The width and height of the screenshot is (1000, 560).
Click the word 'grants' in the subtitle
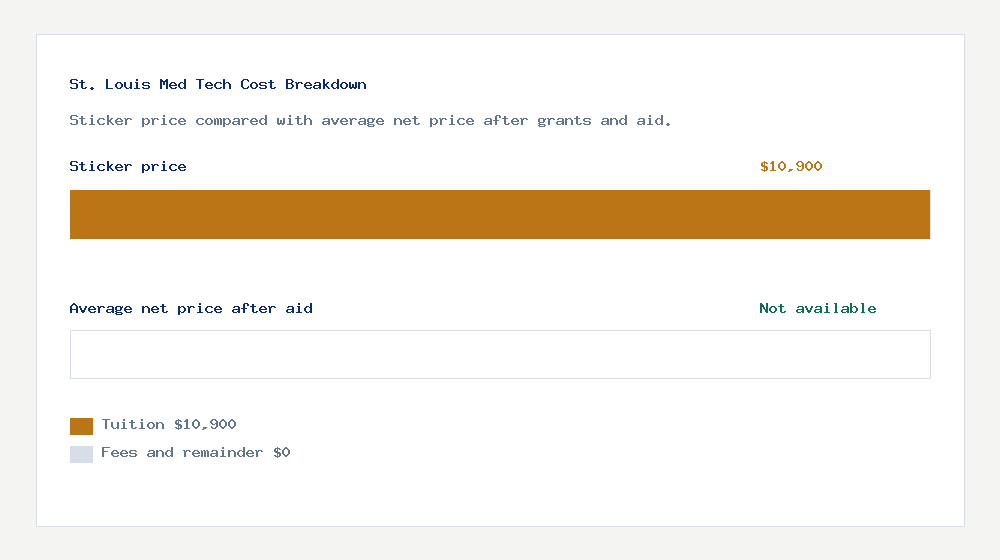coord(564,121)
